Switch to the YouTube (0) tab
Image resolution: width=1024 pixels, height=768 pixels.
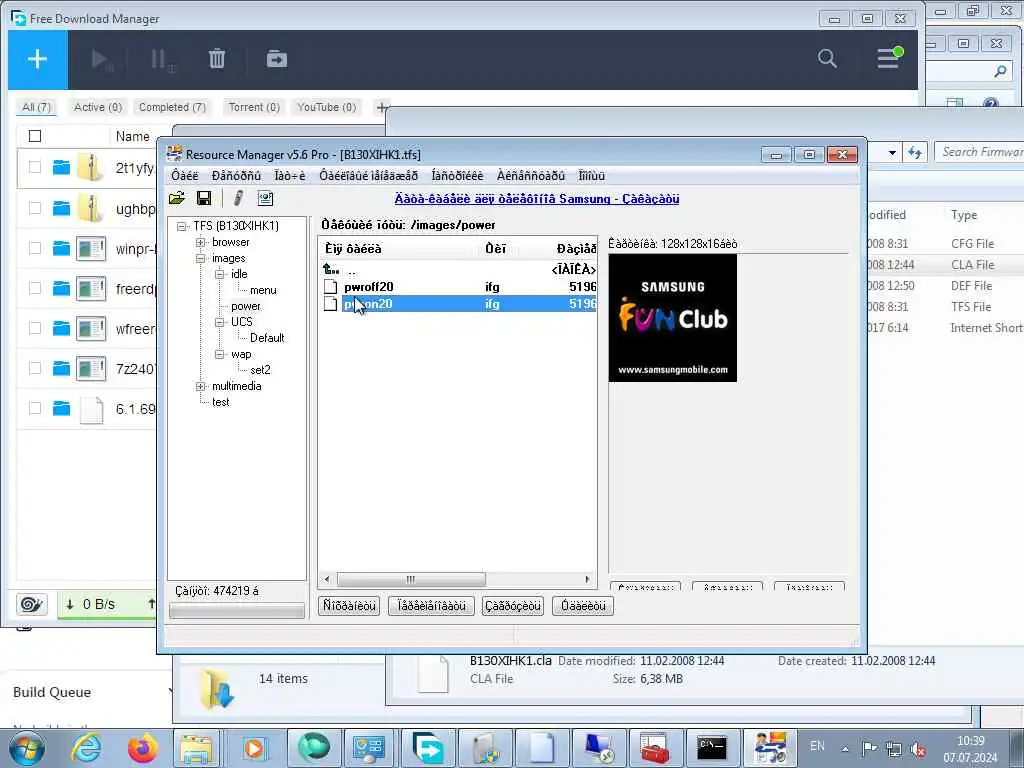[x=327, y=107]
